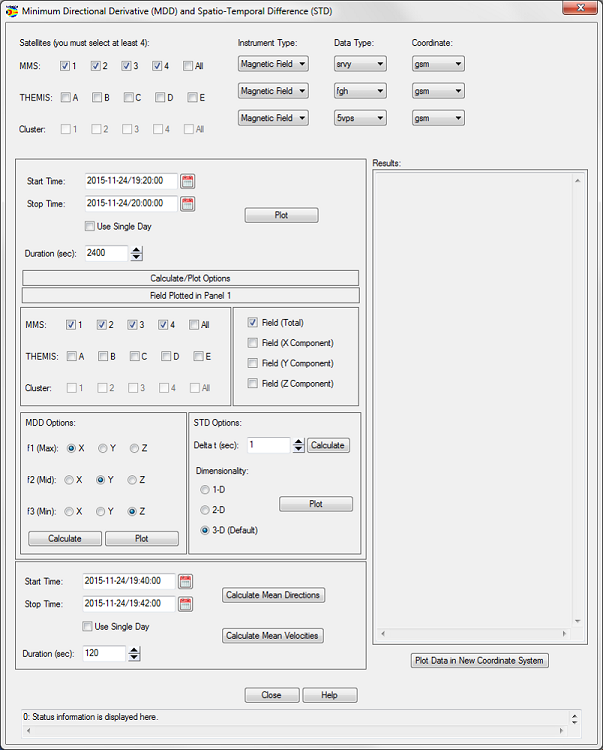Viewport: 603px width, 750px height.
Task: Increase the Delta t stepper value
Action: (x=298, y=441)
